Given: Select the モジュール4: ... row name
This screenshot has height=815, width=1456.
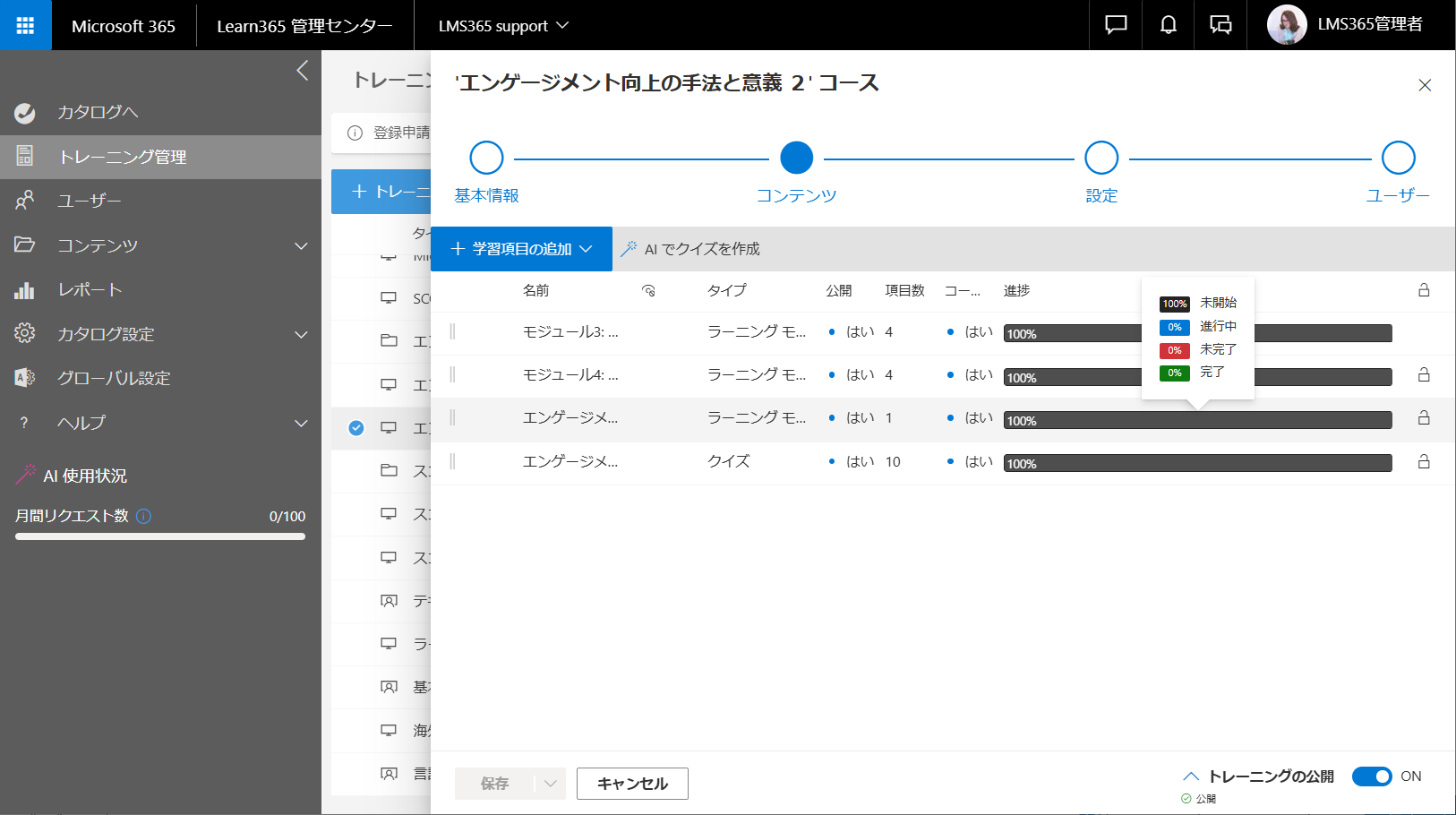Looking at the screenshot, I should 570,375.
